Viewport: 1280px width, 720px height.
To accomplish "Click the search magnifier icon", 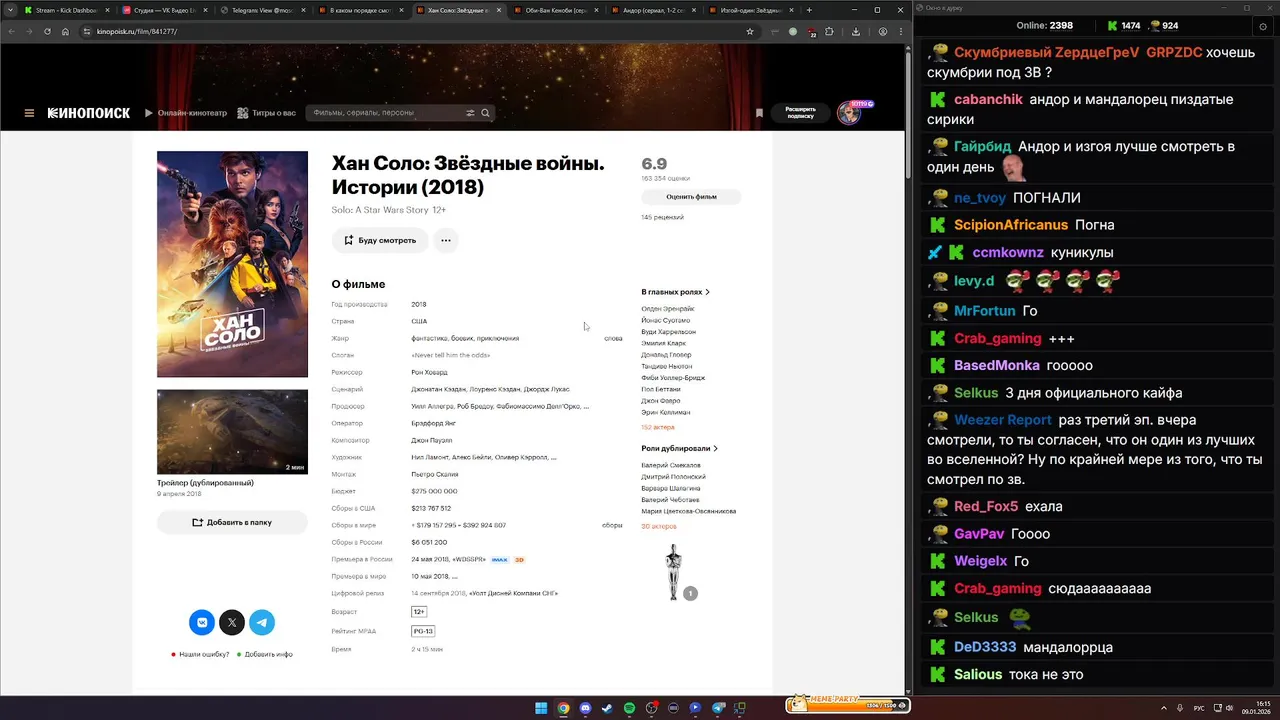I will (x=487, y=113).
